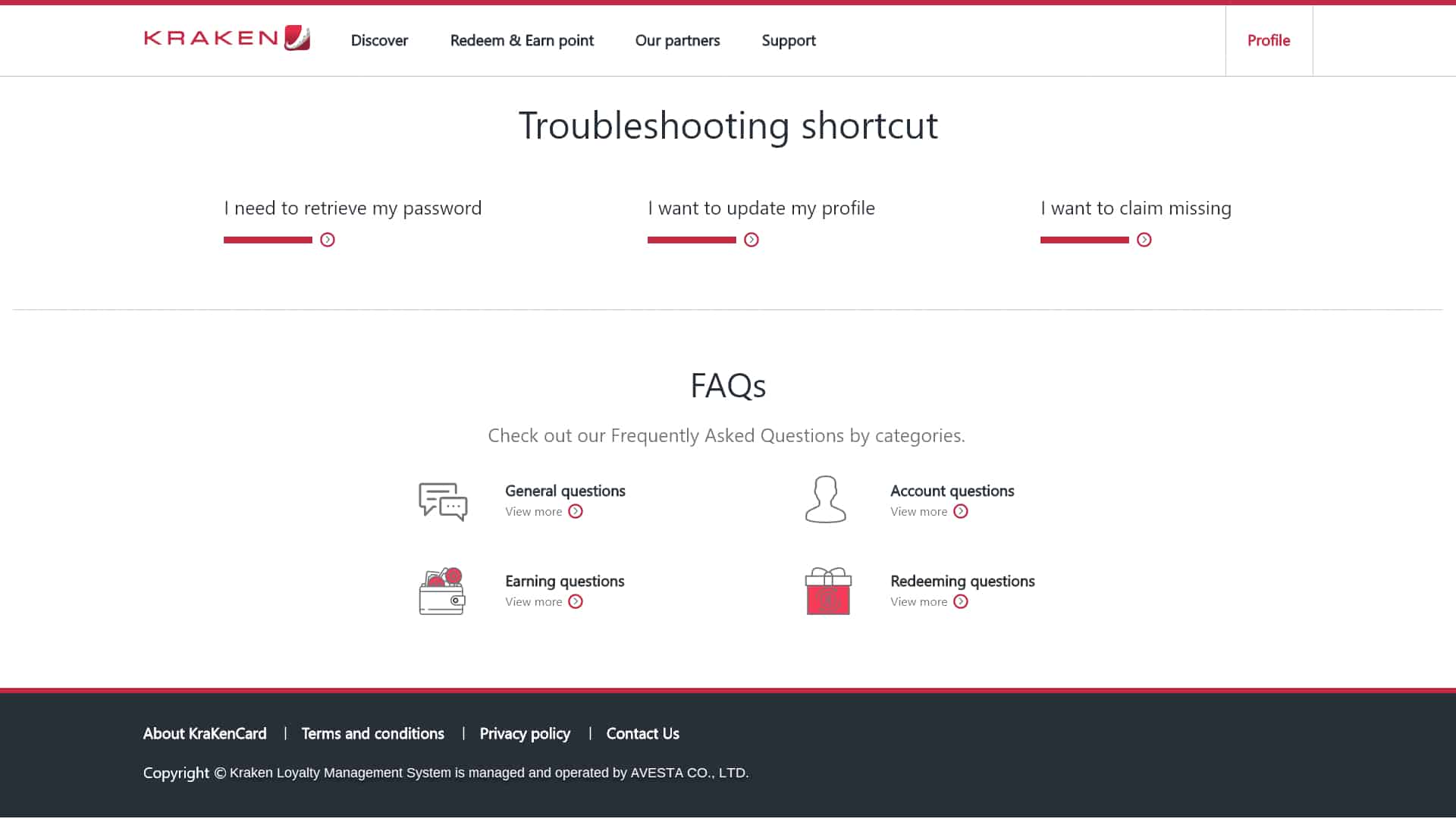The height and width of the screenshot is (819, 1456).
Task: Click the Account questions profile icon
Action: pyautogui.click(x=826, y=499)
